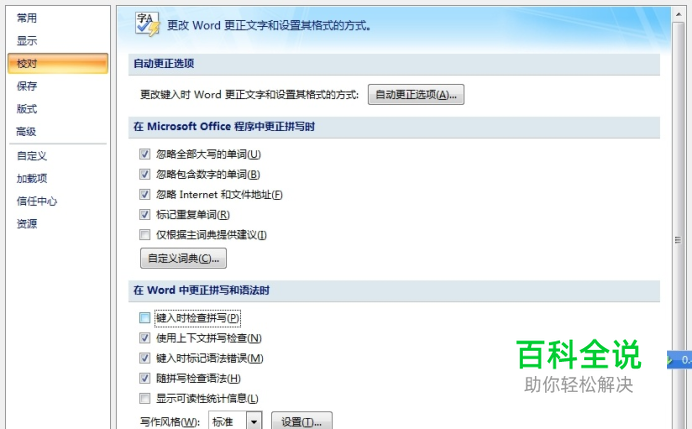Viewport: 692px width, 429px height.
Task: Click the 在 Microsoft Office 程序中更正拼写时 heading
Action: click(x=224, y=127)
